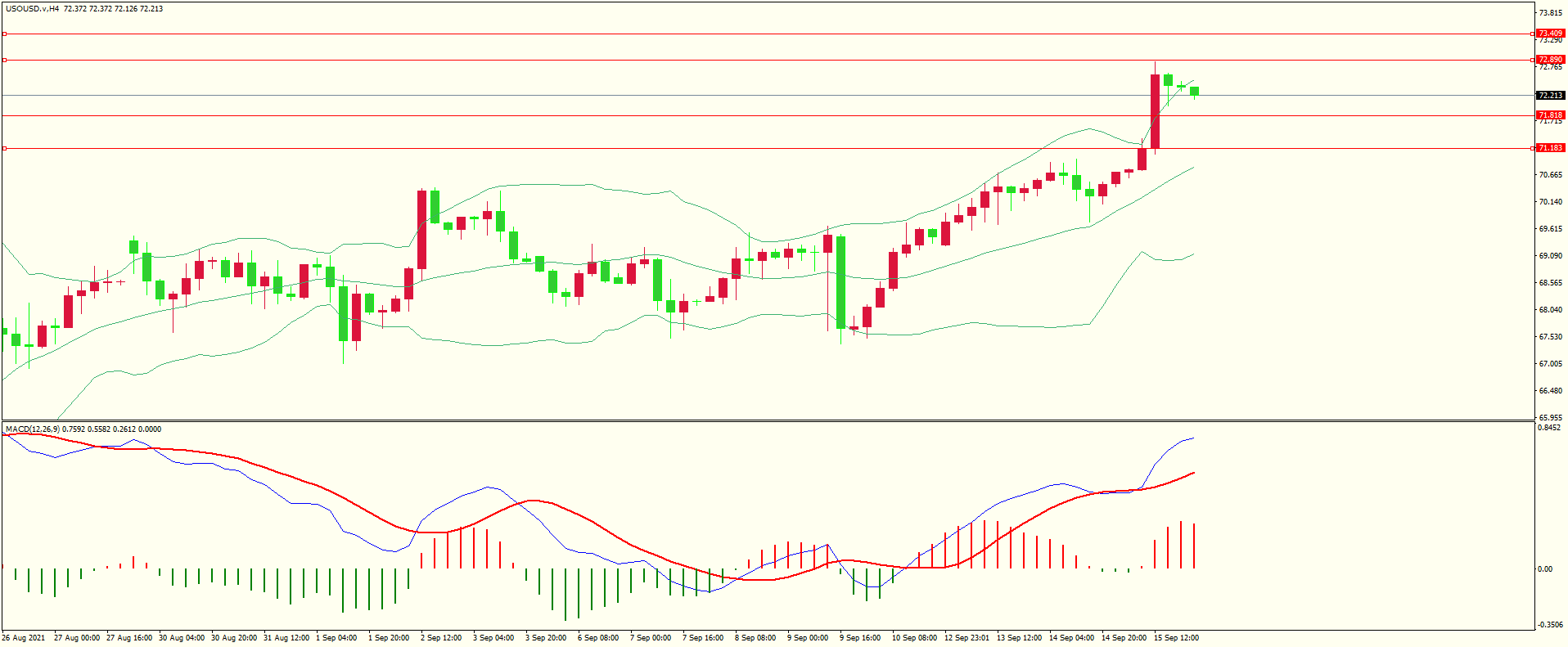Click the 69.615 price scale value
Screen dimensions: 1568x647
[1551, 229]
